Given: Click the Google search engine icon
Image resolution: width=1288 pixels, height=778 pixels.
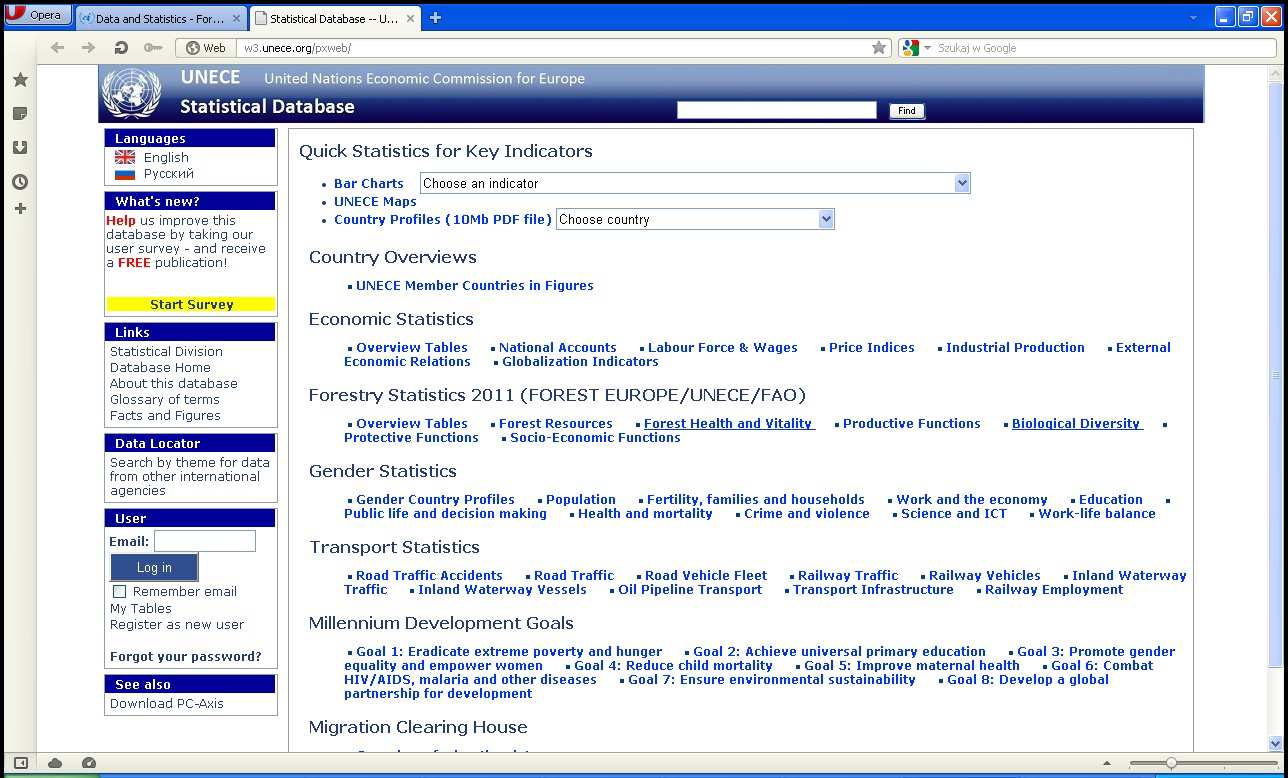Looking at the screenshot, I should [x=909, y=48].
